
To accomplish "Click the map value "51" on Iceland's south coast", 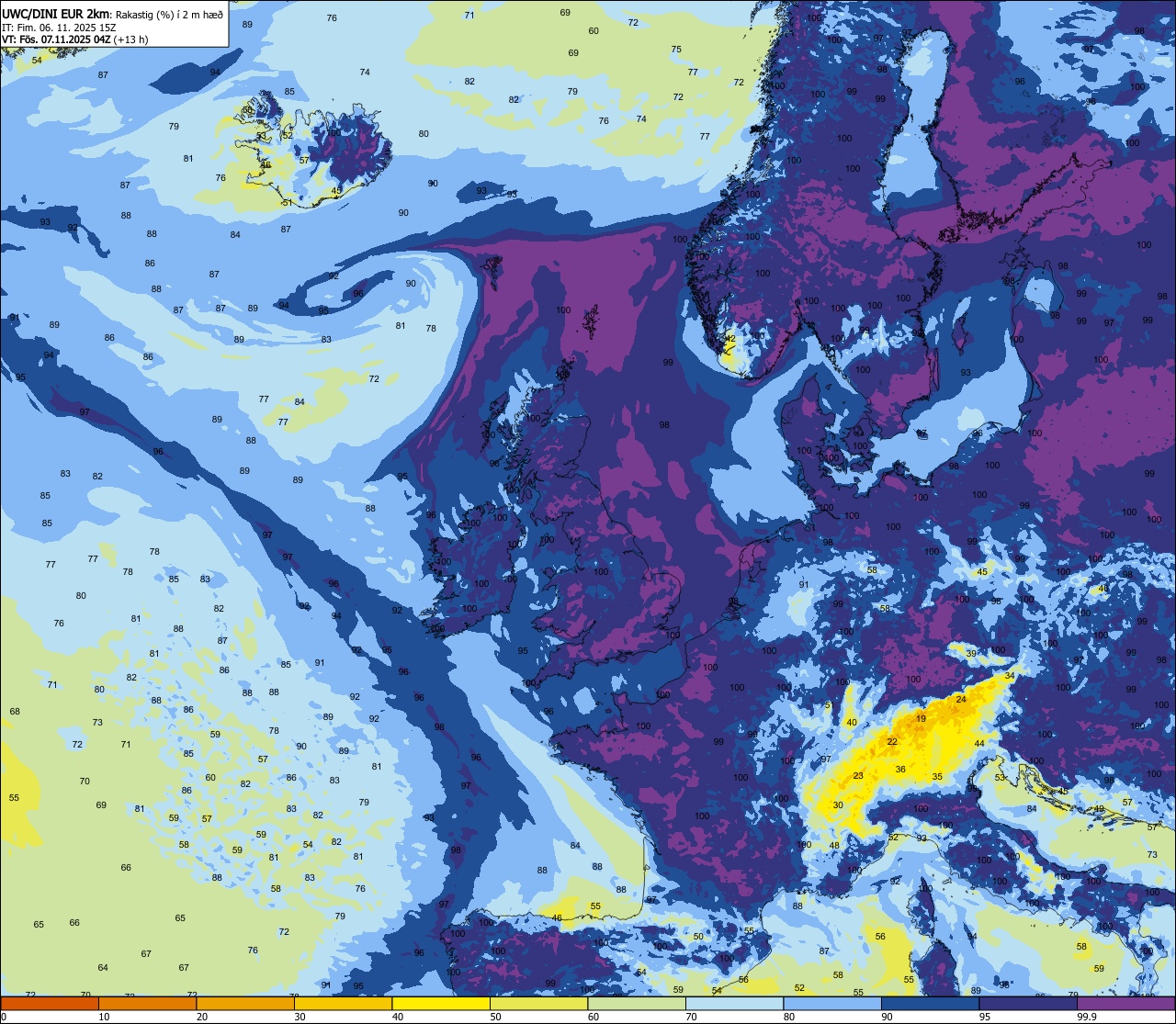I will pos(287,203).
